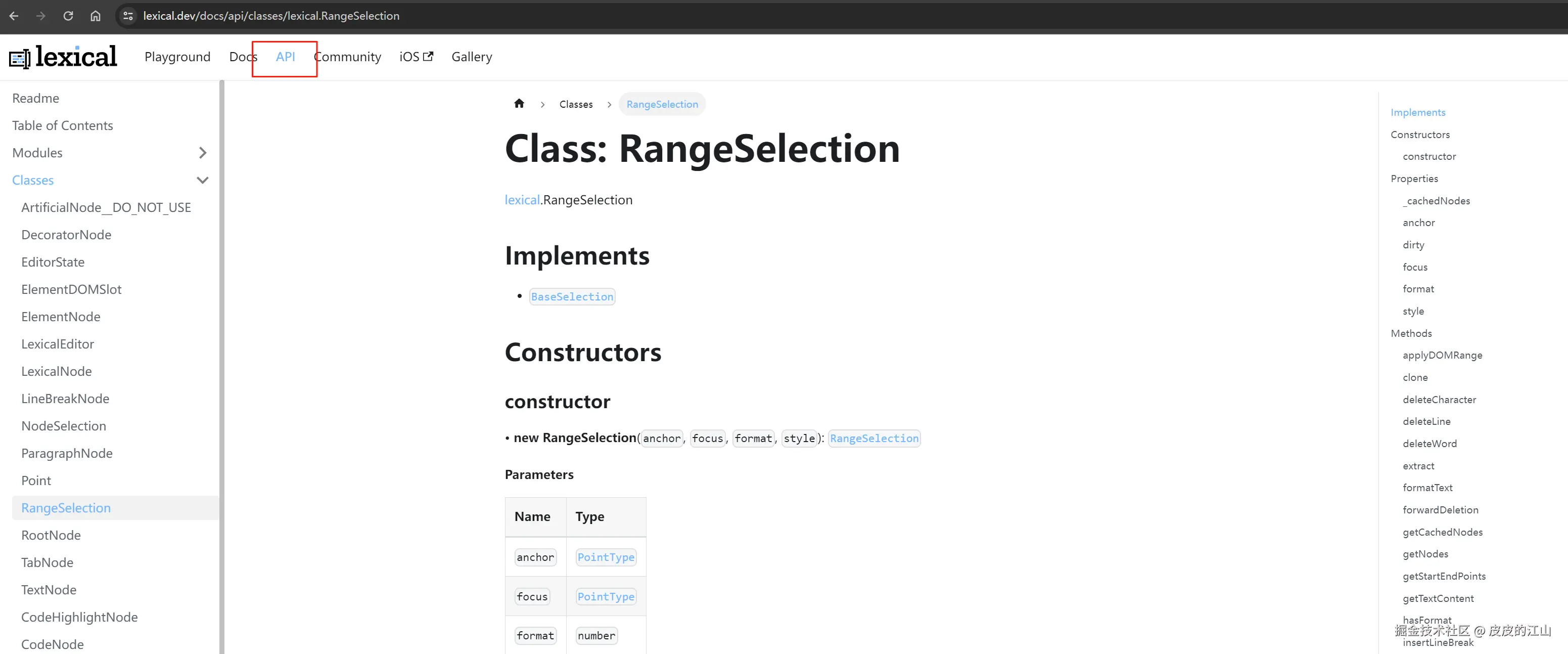
Task: Open the API navbar tab
Action: pos(285,57)
